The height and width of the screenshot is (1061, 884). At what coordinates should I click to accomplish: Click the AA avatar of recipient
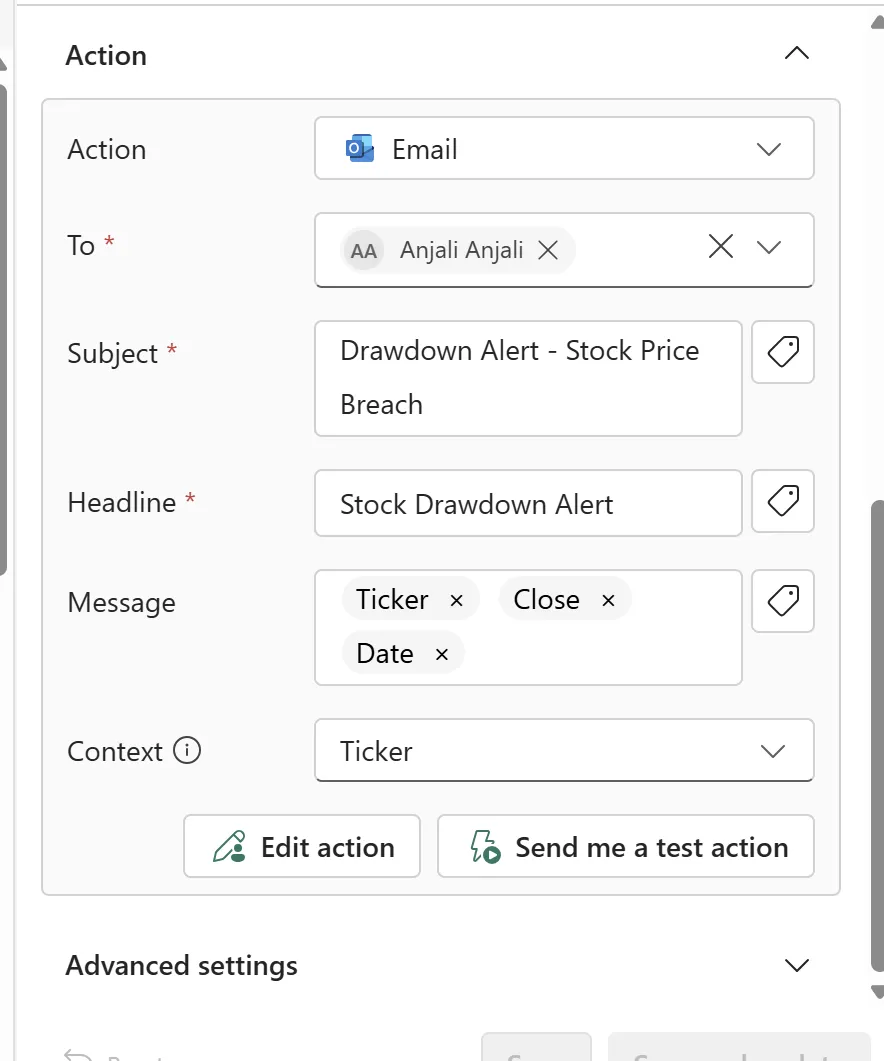[x=363, y=251]
